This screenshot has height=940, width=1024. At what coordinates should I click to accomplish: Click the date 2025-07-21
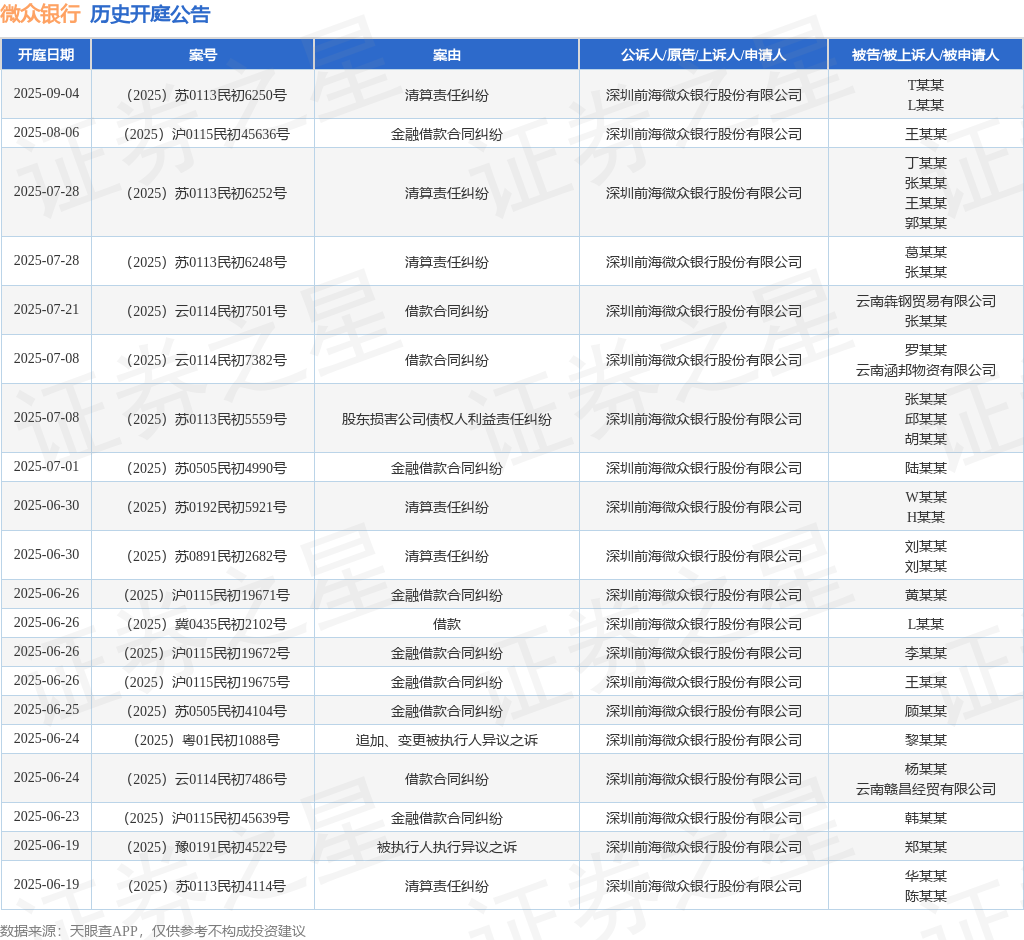(46, 310)
